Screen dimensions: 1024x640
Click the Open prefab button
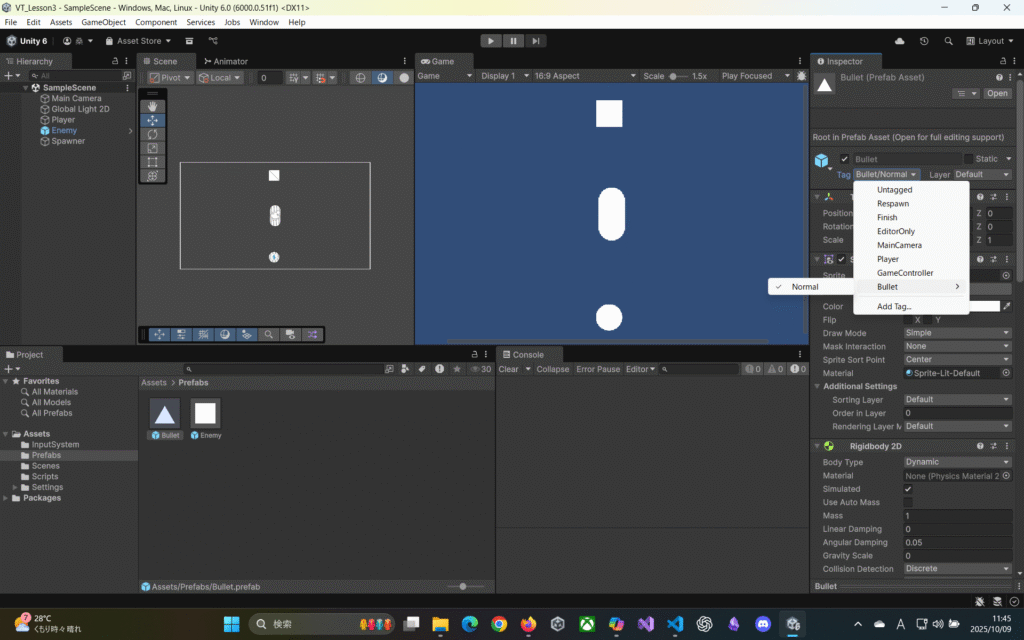click(x=997, y=93)
